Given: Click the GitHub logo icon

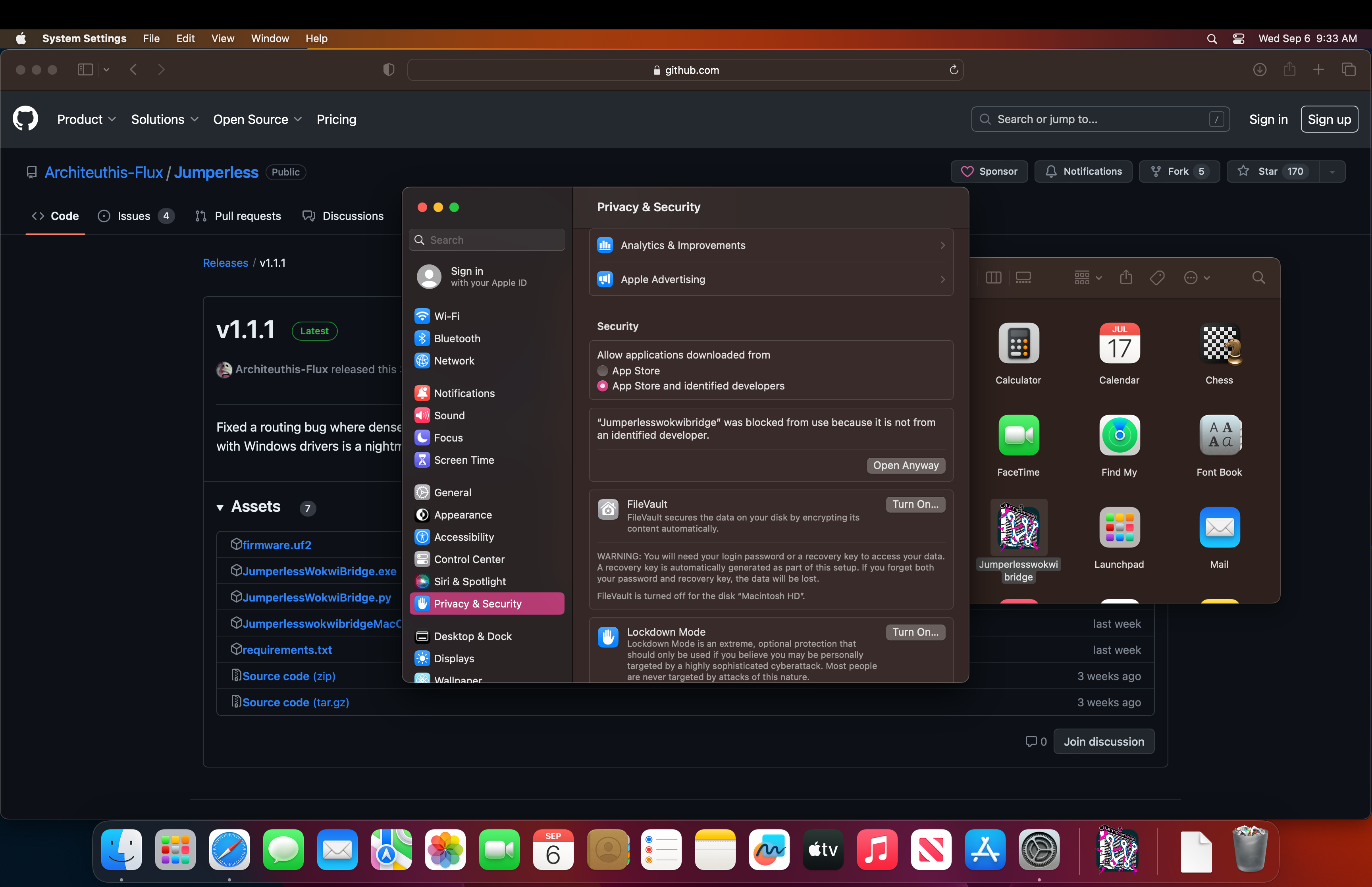Looking at the screenshot, I should (25, 119).
